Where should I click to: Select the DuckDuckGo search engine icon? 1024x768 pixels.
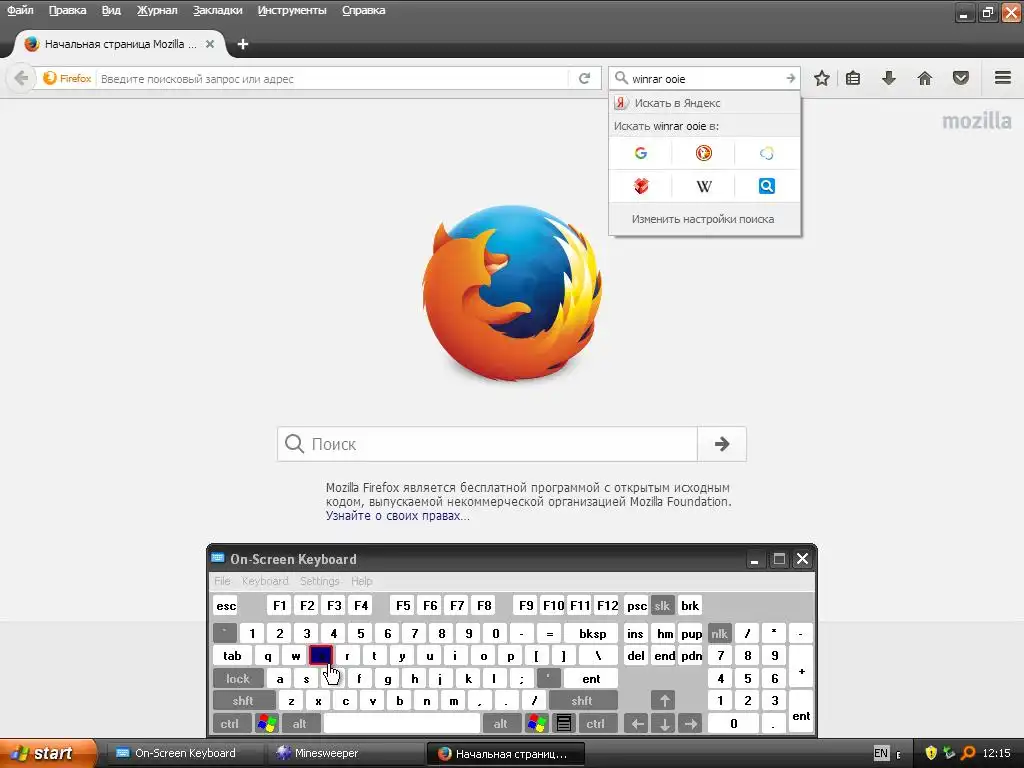pyautogui.click(x=703, y=153)
